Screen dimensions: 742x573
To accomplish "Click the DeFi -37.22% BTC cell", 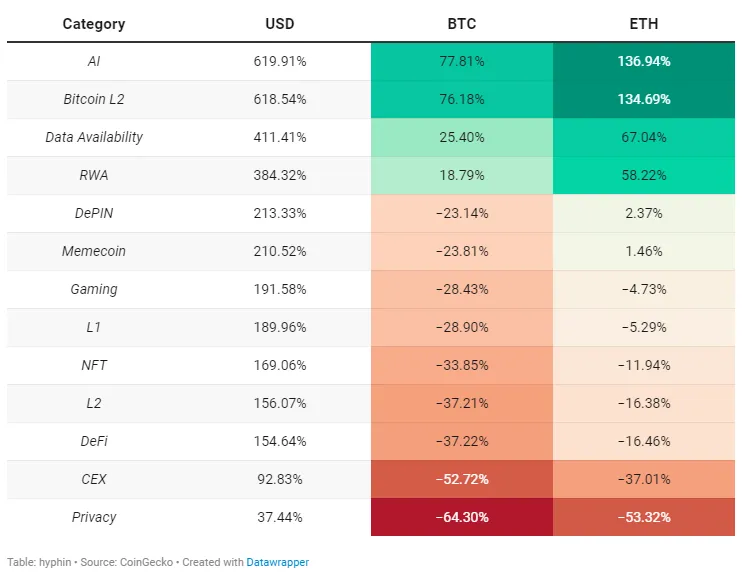I will pos(462,441).
